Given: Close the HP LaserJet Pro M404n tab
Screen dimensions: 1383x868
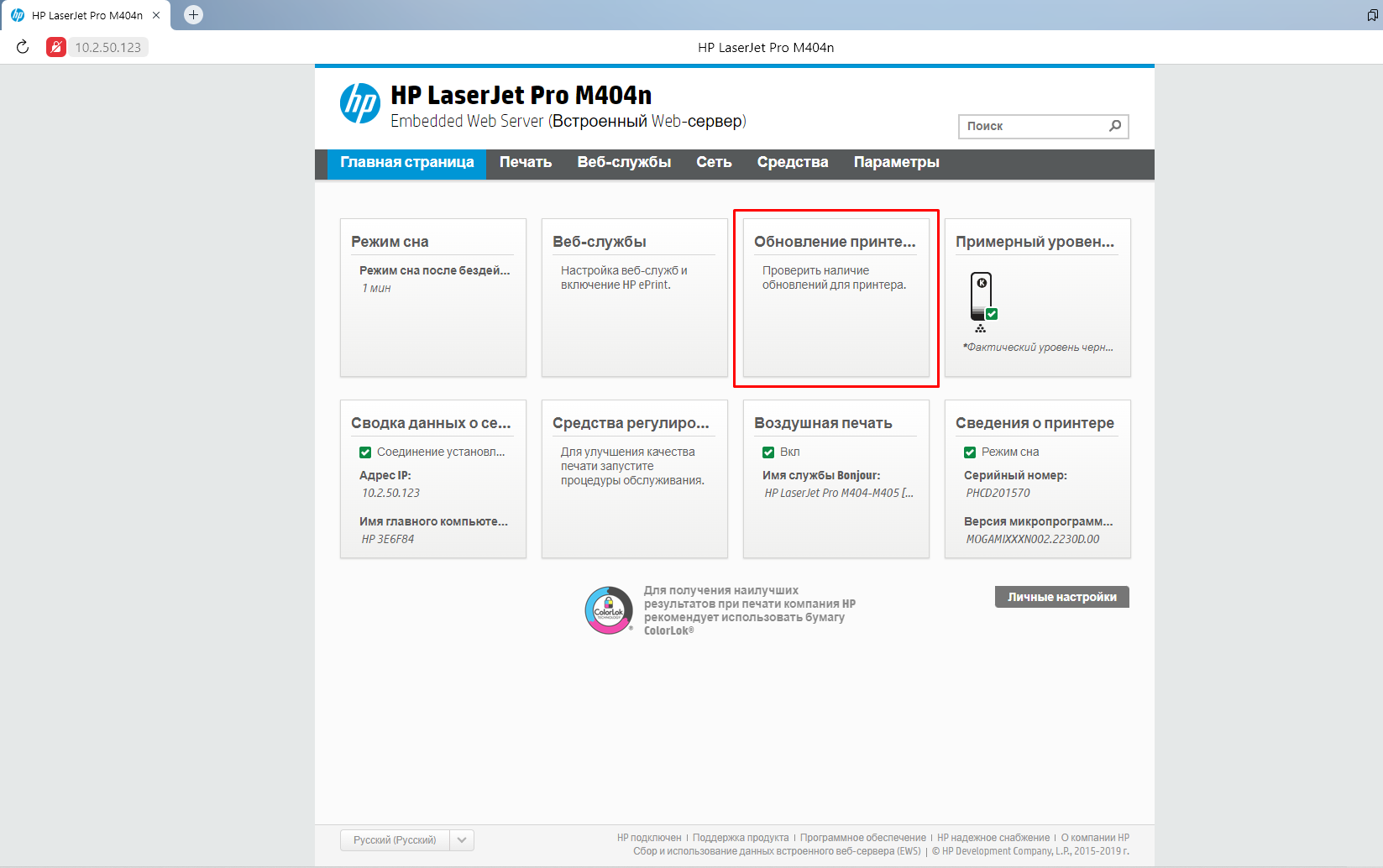Looking at the screenshot, I should [x=156, y=15].
